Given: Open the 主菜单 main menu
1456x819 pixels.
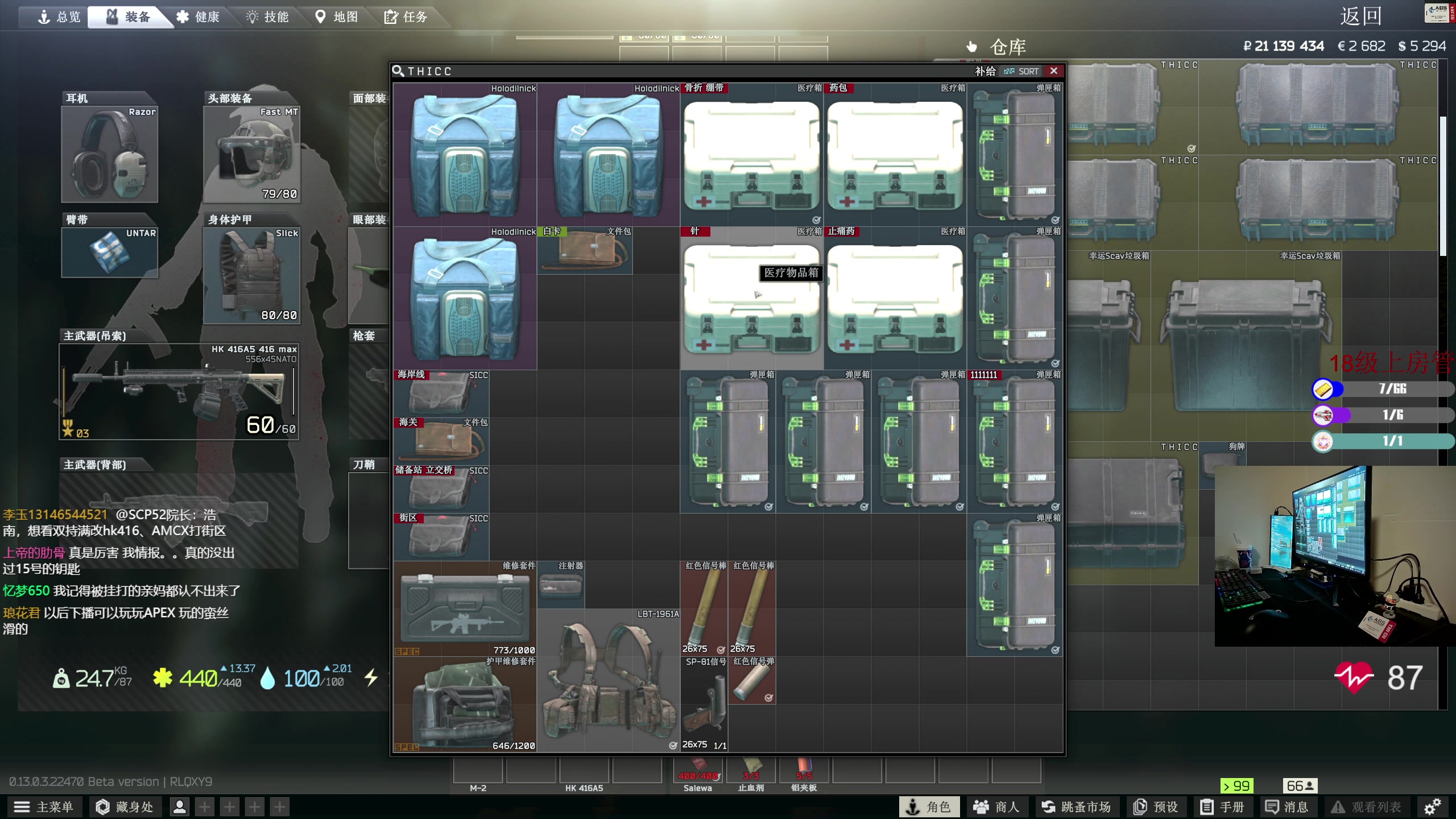Looking at the screenshot, I should [x=44, y=806].
